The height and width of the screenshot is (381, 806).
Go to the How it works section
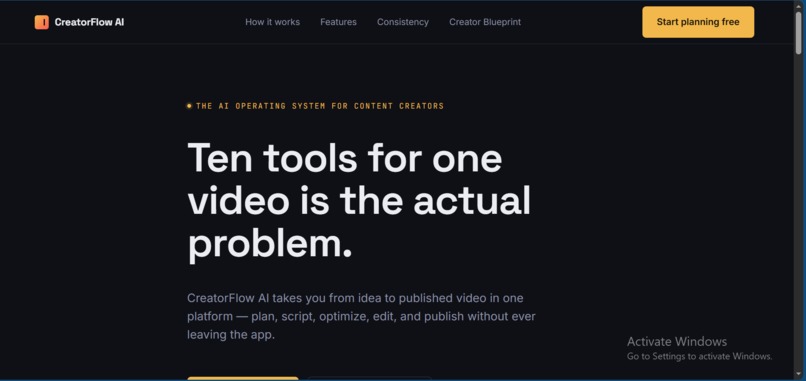tap(272, 22)
